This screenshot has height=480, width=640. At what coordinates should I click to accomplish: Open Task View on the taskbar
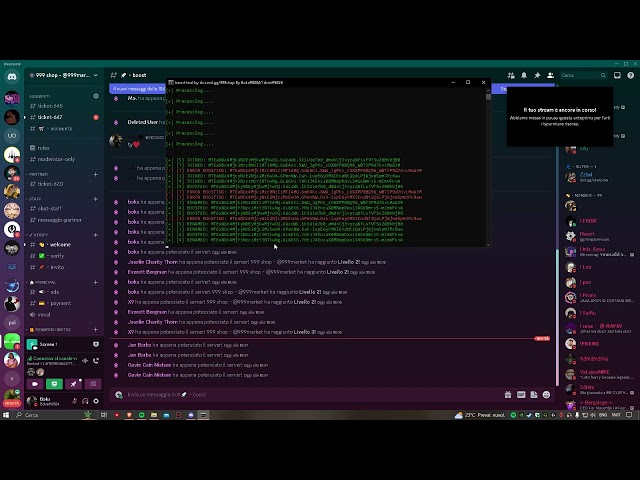pos(104,415)
